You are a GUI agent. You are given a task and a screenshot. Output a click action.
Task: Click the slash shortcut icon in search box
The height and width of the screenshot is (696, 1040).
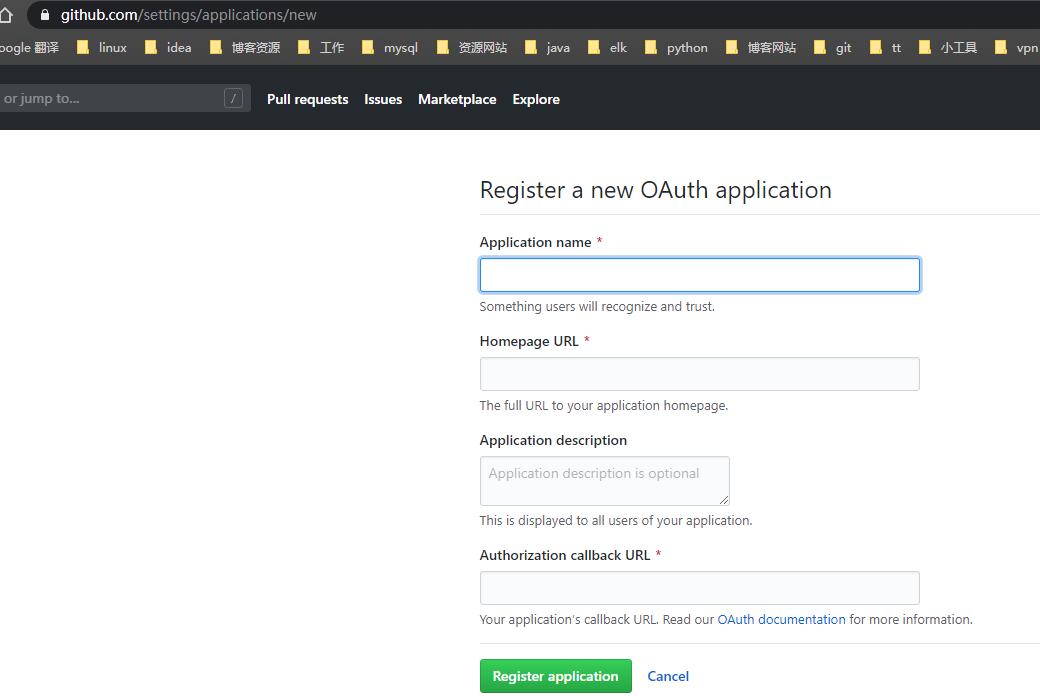233,98
